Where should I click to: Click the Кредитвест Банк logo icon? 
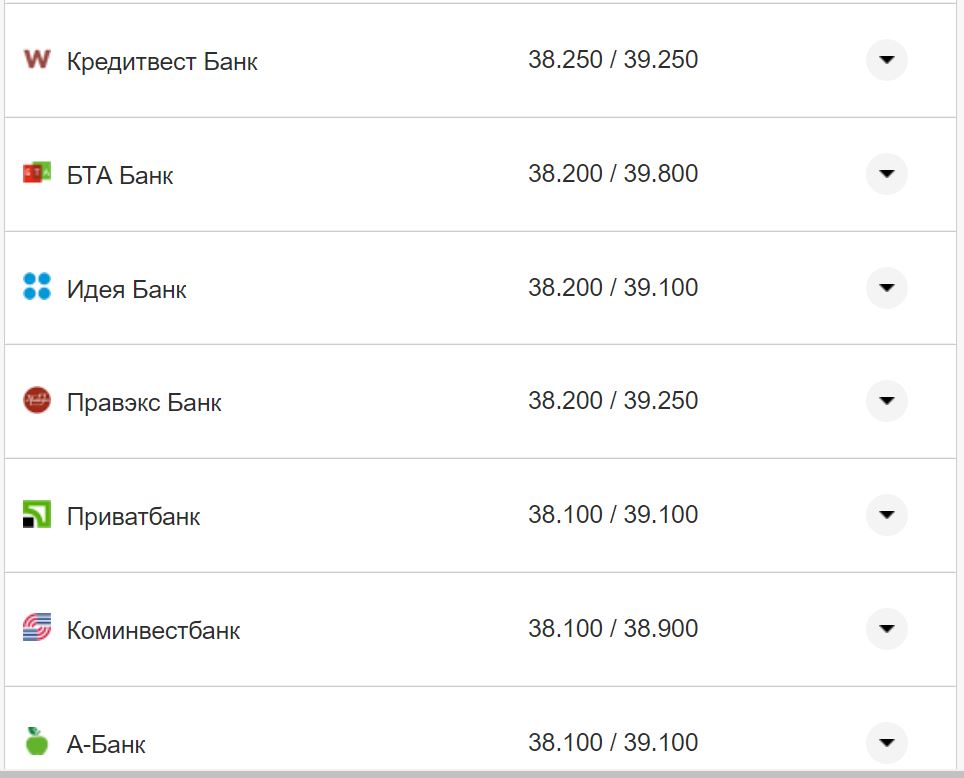click(x=36, y=60)
